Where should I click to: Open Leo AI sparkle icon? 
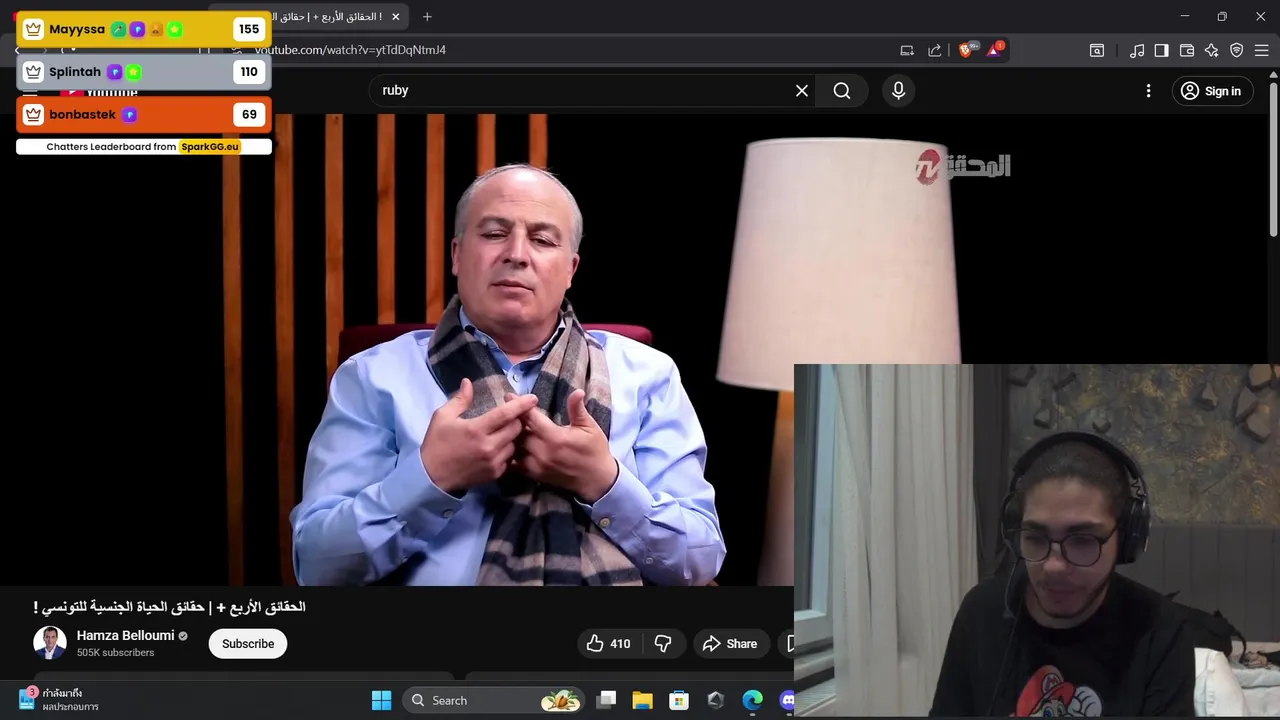pos(1212,50)
